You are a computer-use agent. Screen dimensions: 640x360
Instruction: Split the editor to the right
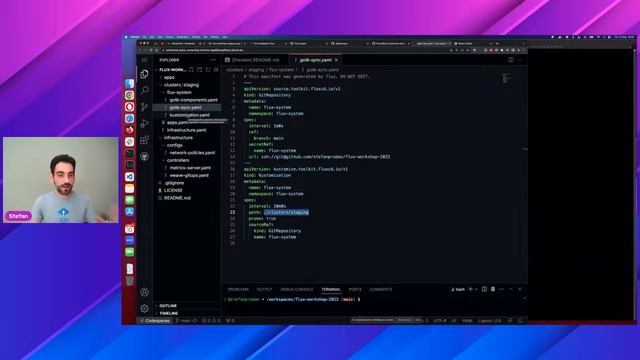coord(511,60)
